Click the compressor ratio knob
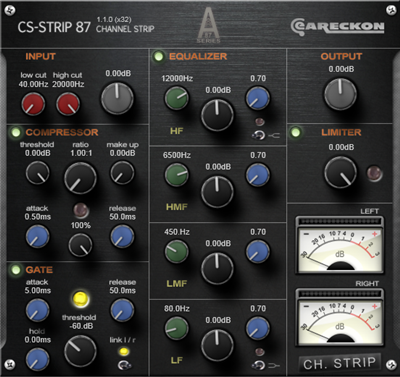The height and width of the screenshot is (377, 400). pos(80,178)
